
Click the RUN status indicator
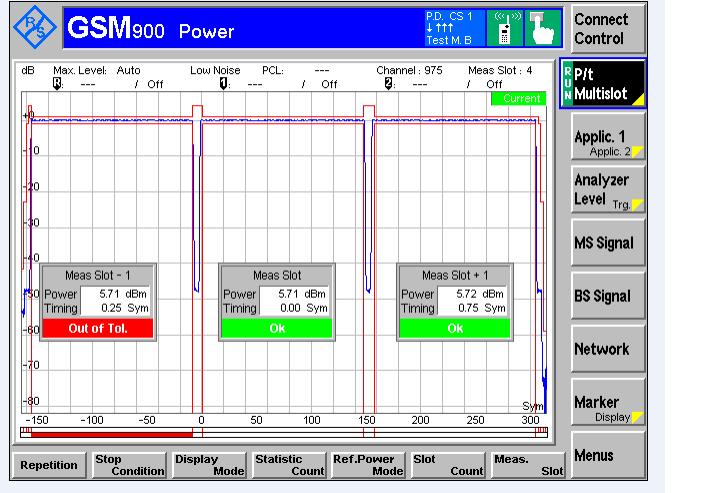(x=568, y=84)
